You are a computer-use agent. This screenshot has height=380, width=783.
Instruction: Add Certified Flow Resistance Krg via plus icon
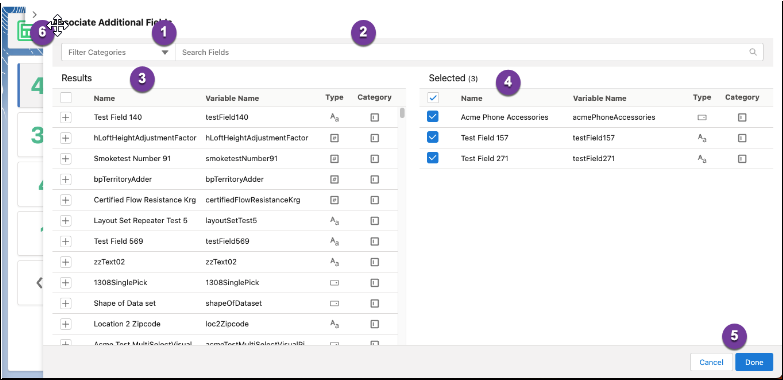tap(66, 200)
